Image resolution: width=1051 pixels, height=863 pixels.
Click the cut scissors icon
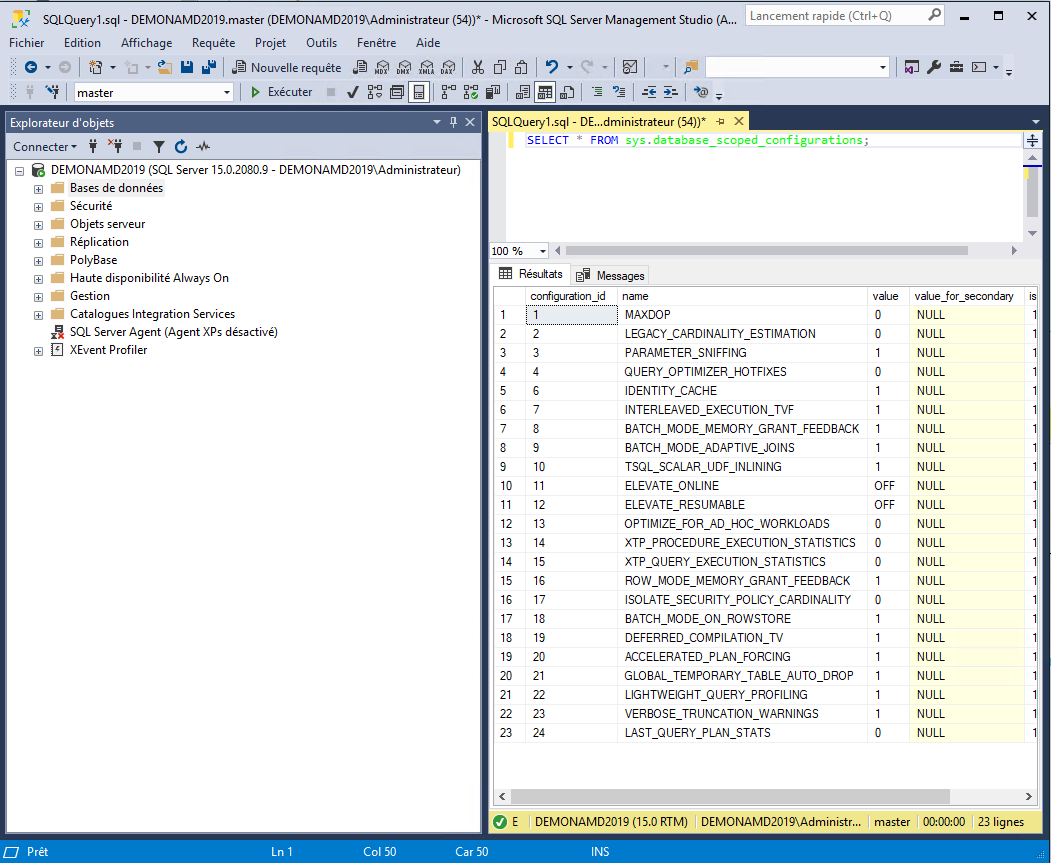[477, 67]
